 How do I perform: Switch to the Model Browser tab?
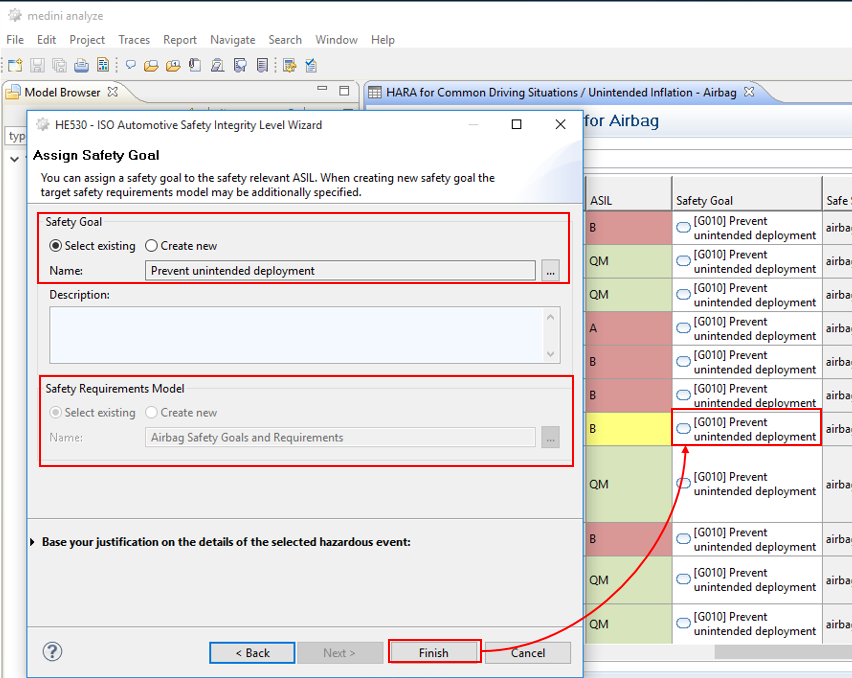(60, 92)
